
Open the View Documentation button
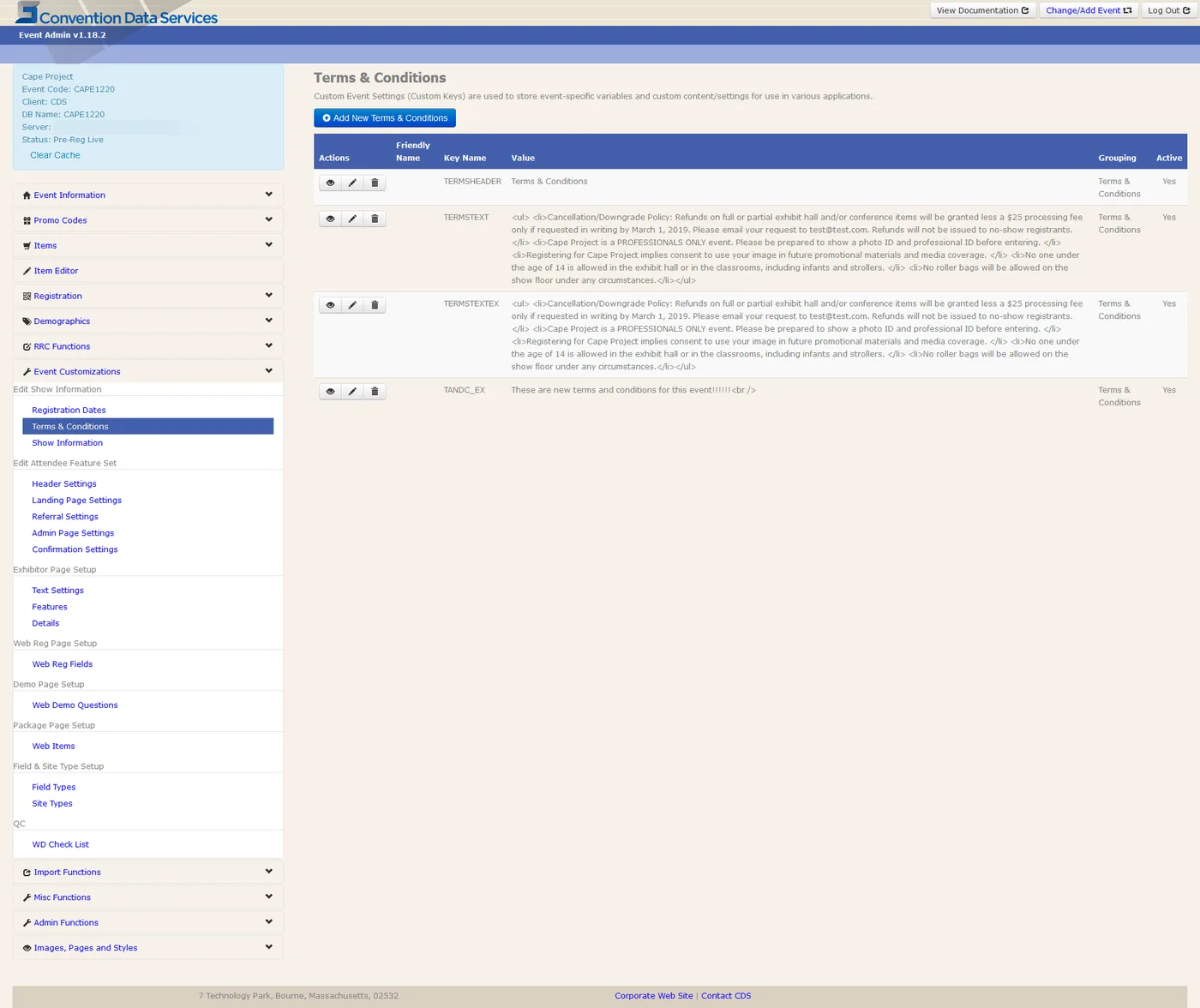click(983, 10)
